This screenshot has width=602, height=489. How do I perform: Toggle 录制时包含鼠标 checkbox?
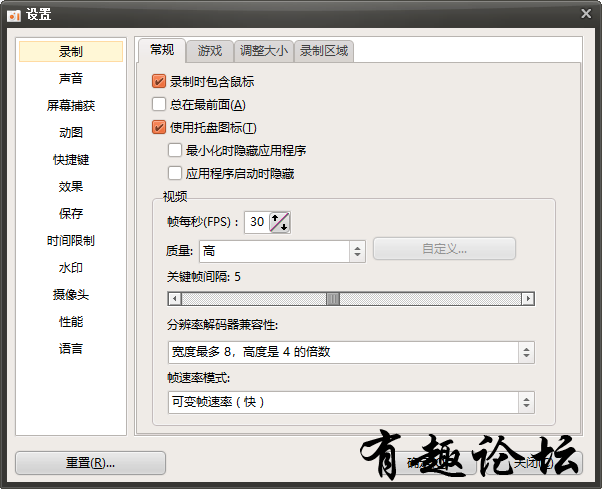coord(159,81)
